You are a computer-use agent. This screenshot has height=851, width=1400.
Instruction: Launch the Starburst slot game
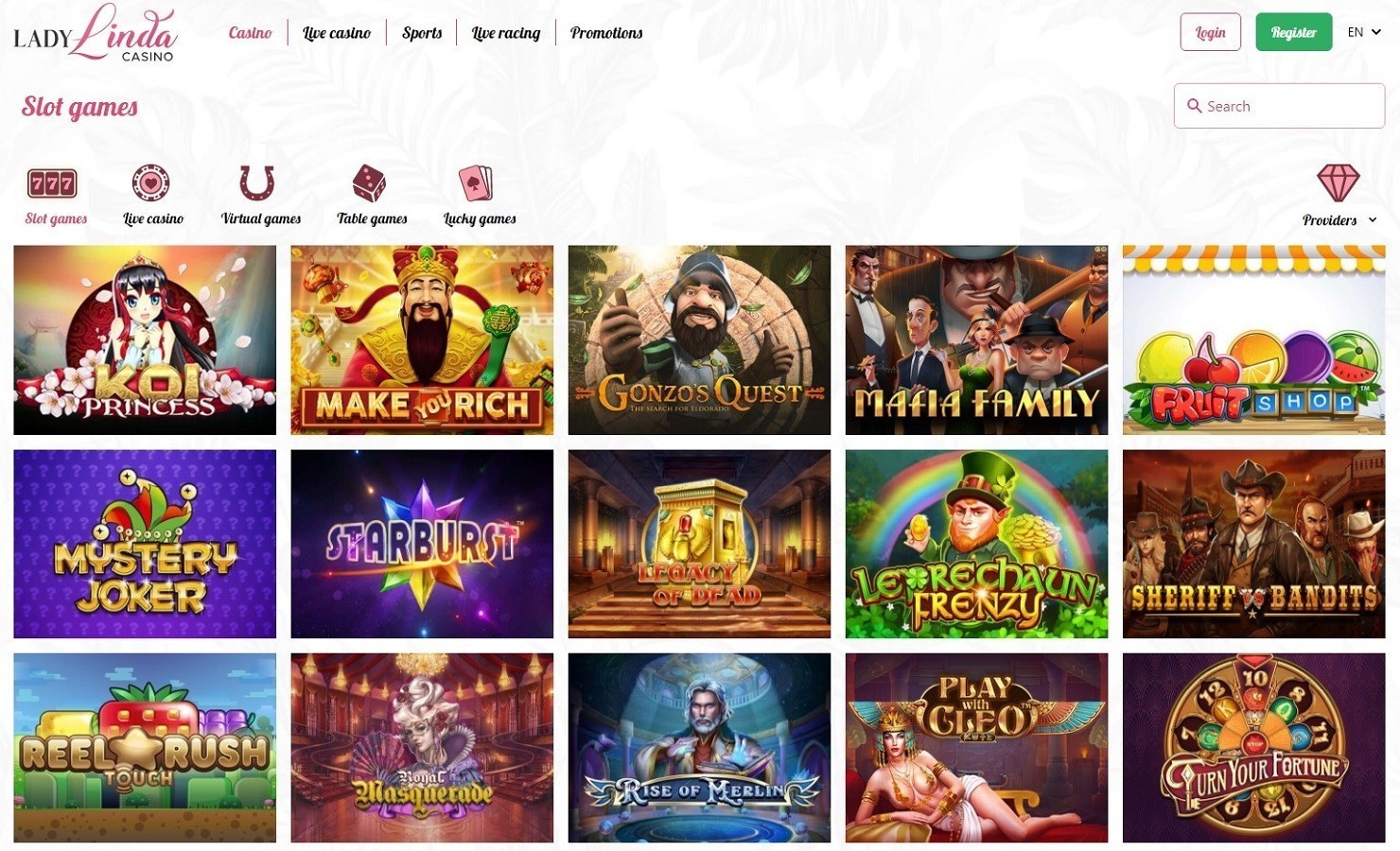coord(422,544)
